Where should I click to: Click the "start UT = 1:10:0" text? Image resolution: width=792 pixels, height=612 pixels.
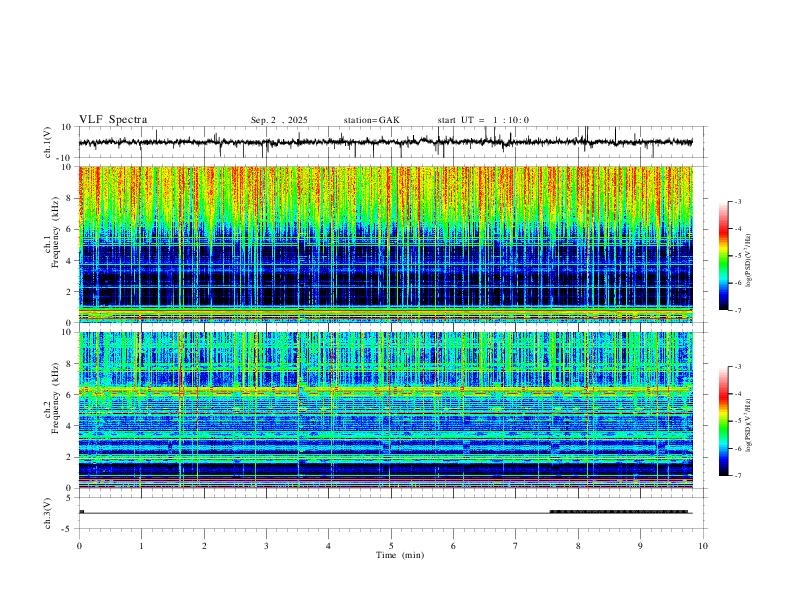(483, 120)
